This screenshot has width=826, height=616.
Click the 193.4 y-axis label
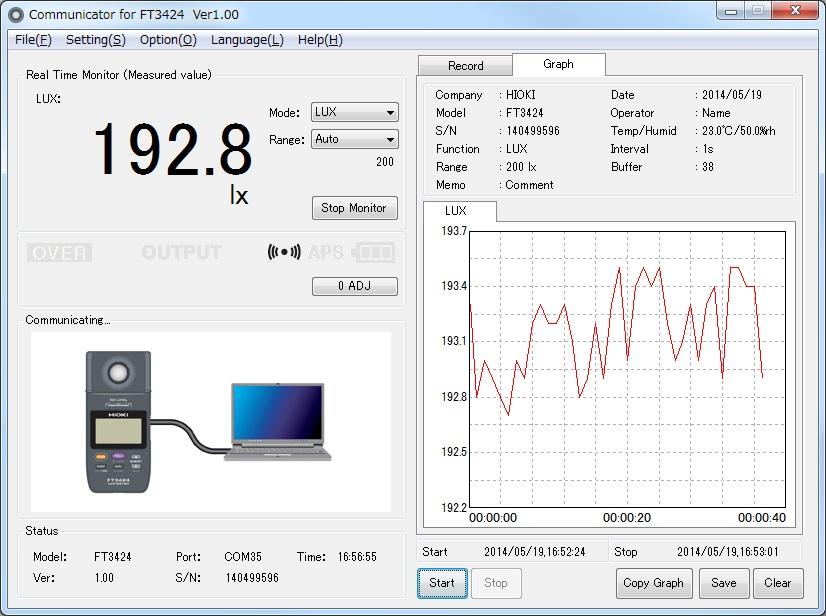pyautogui.click(x=454, y=286)
